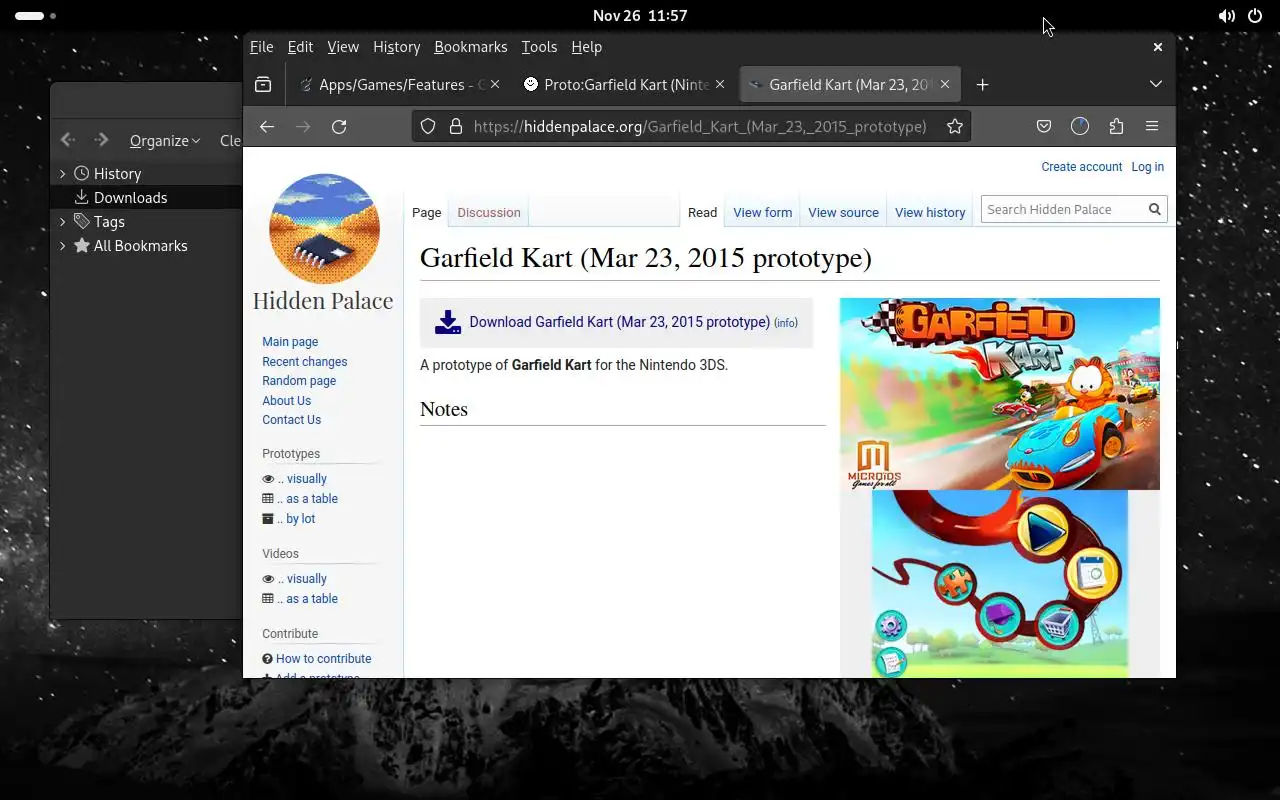The image size is (1280, 800).
Task: Open the History menu in menu bar
Action: click(396, 47)
